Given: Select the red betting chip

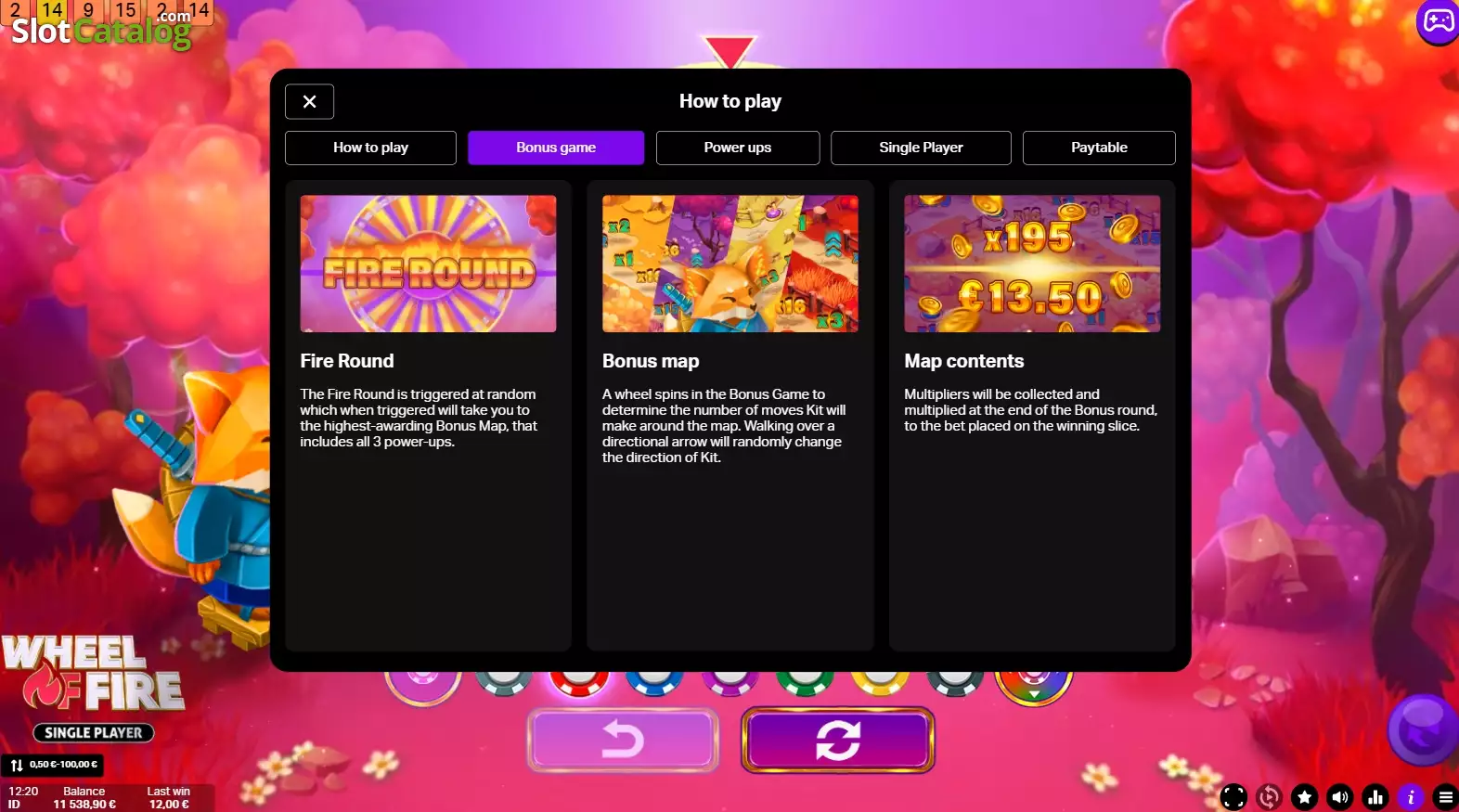Looking at the screenshot, I should point(579,682).
